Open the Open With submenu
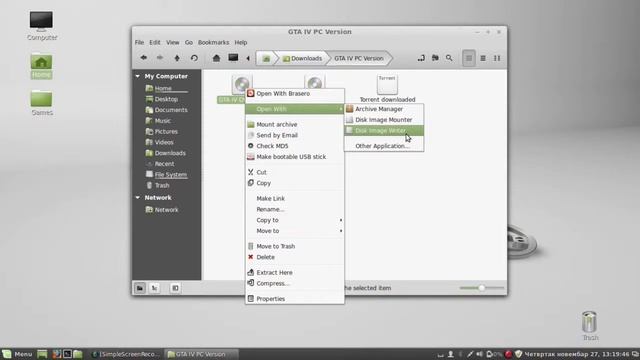640x360 pixels. [x=294, y=109]
